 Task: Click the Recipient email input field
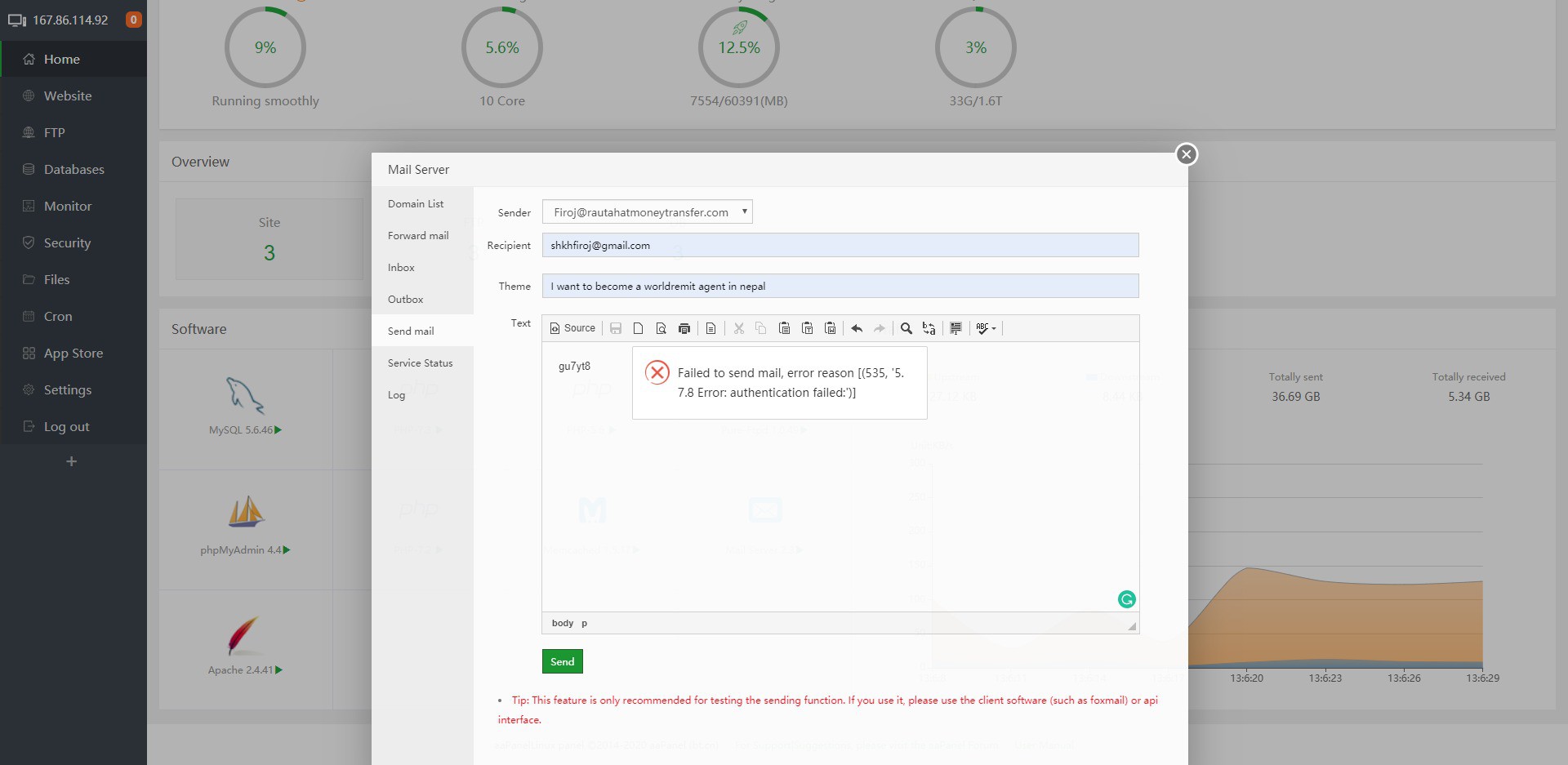coord(840,246)
